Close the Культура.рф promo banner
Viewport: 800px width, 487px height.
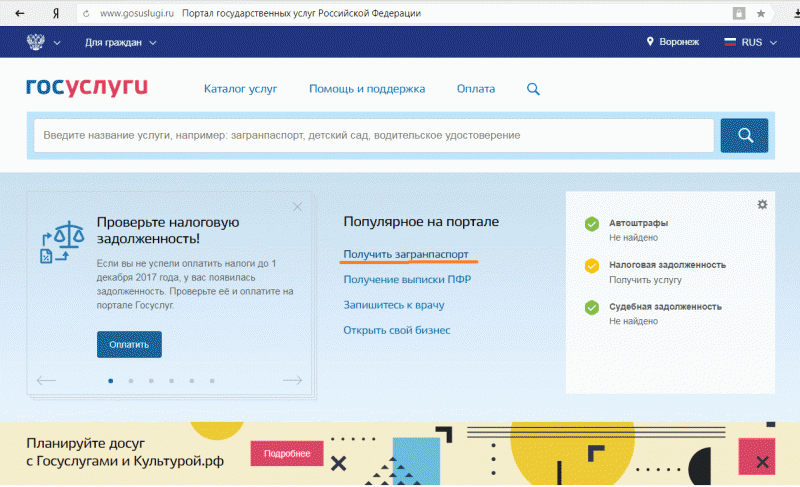point(763,462)
